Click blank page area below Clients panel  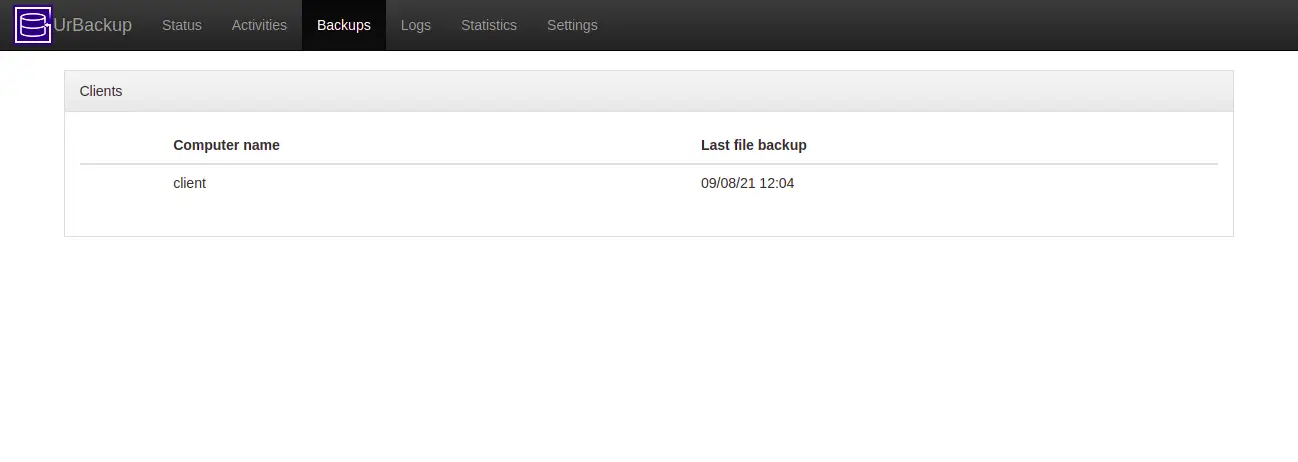(x=649, y=350)
